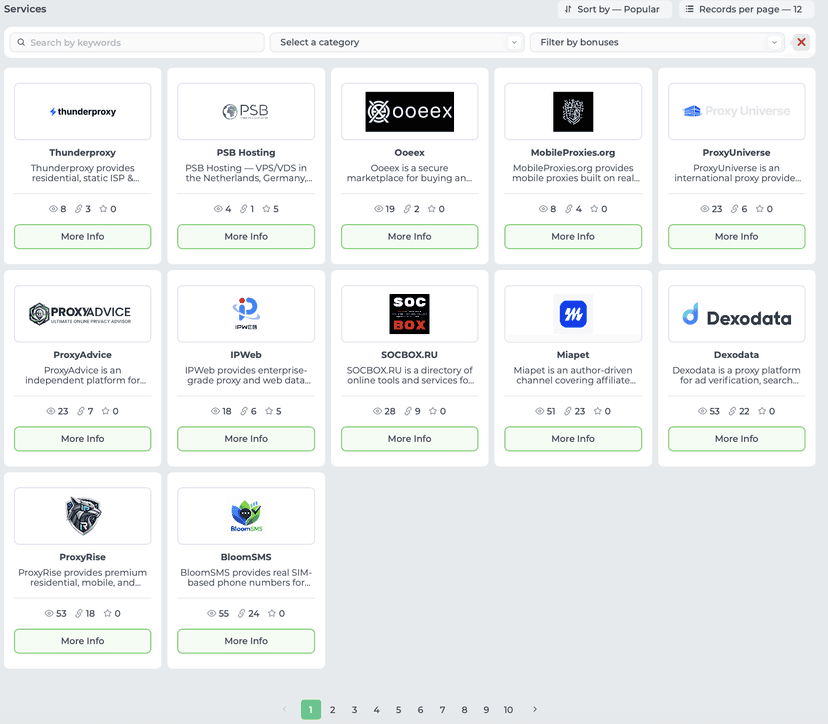Image resolution: width=828 pixels, height=724 pixels.
Task: Click the ProxyRise wolf shield logo
Action: [83, 516]
